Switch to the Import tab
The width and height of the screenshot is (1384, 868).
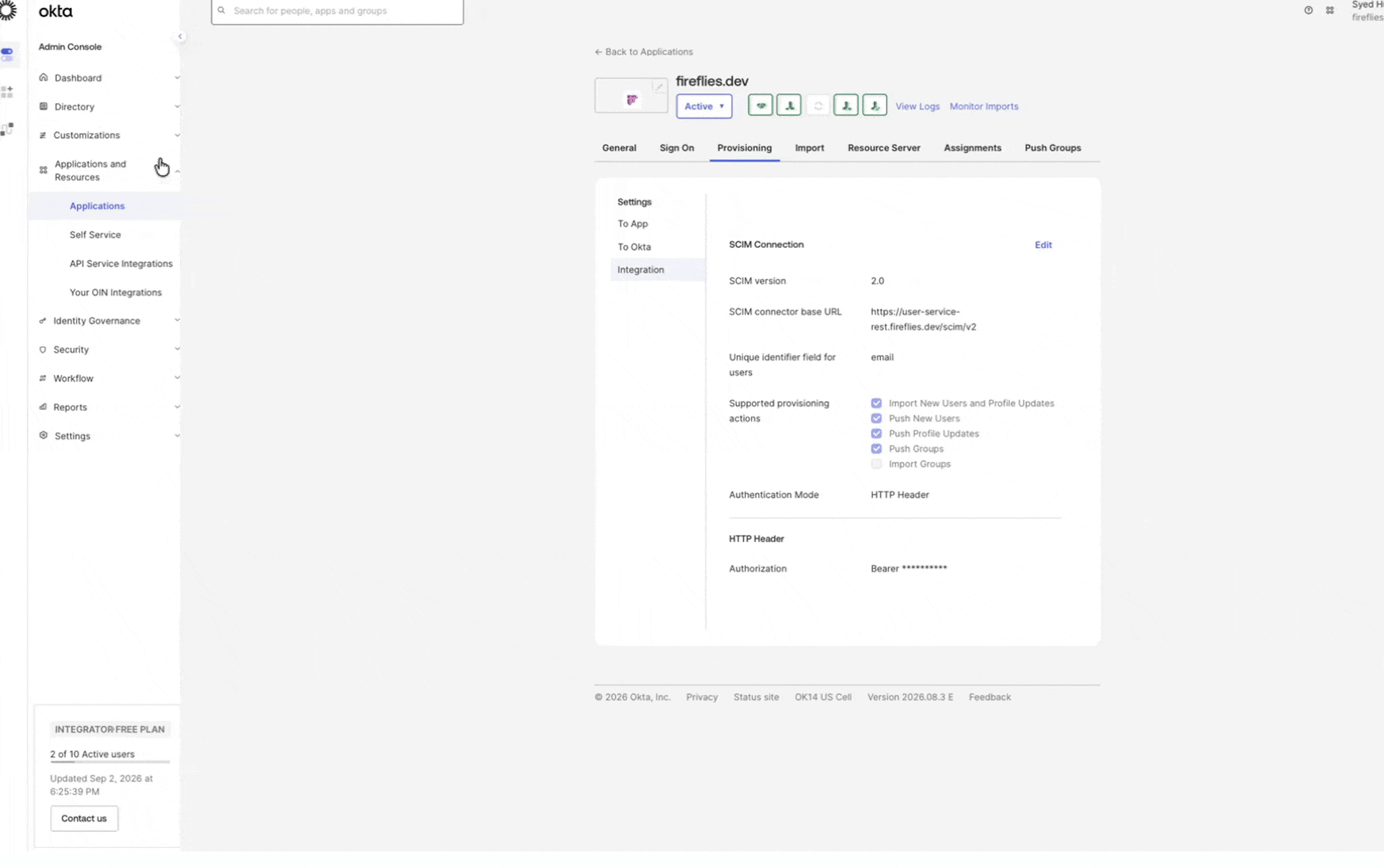pos(809,148)
